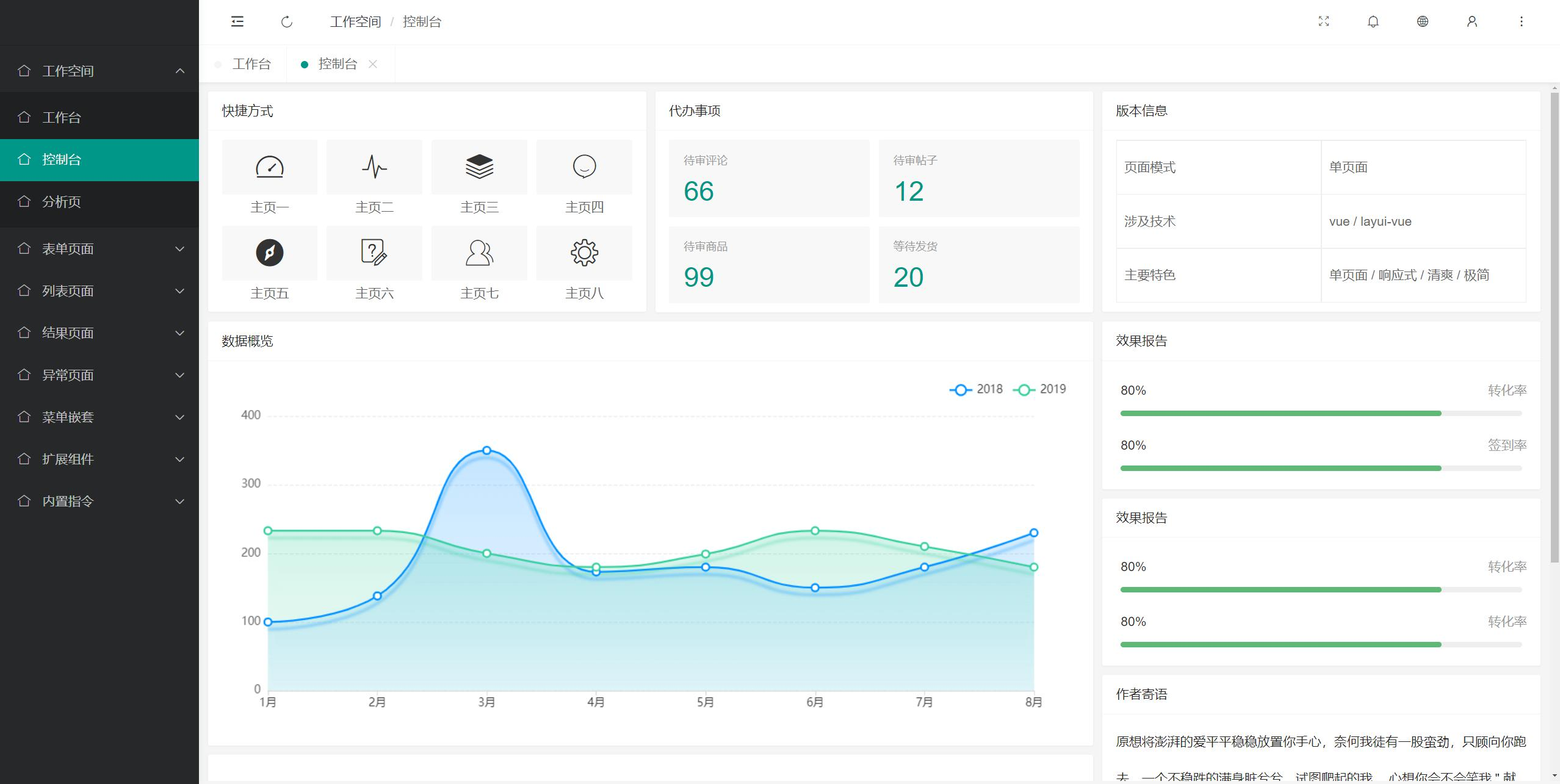The height and width of the screenshot is (784, 1560).
Task: Open the 主页八 gear settings shortcut
Action: point(584,253)
